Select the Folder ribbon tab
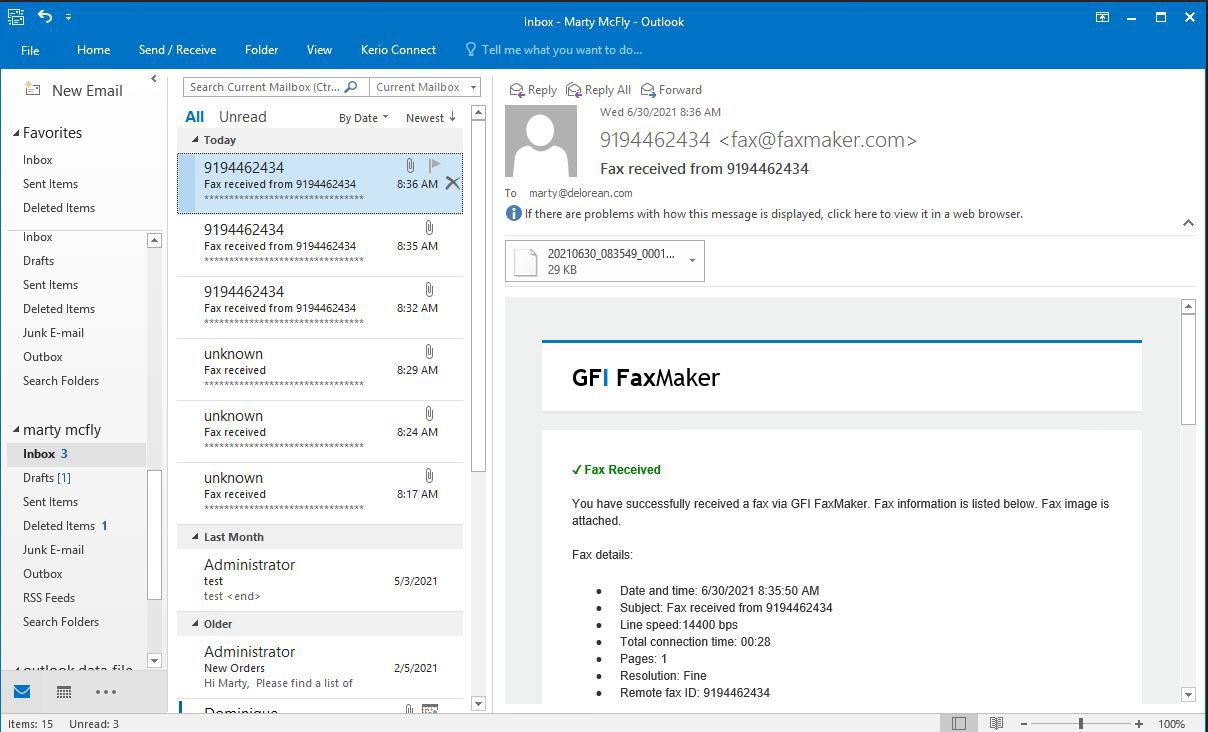Viewport: 1208px width, 732px height. [x=262, y=50]
